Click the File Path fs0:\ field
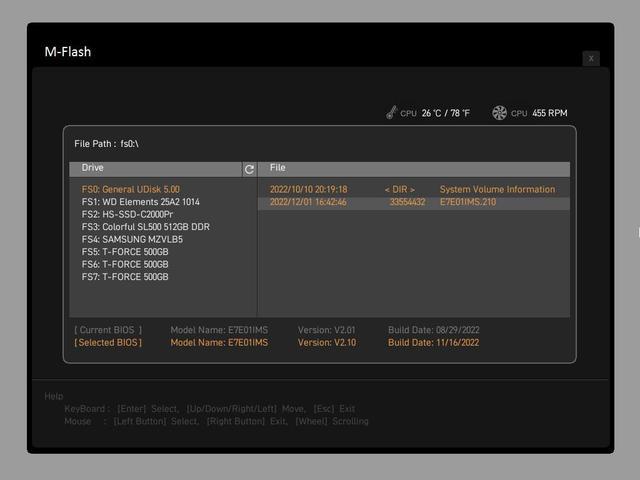Screen dimensions: 640x480 point(106,144)
